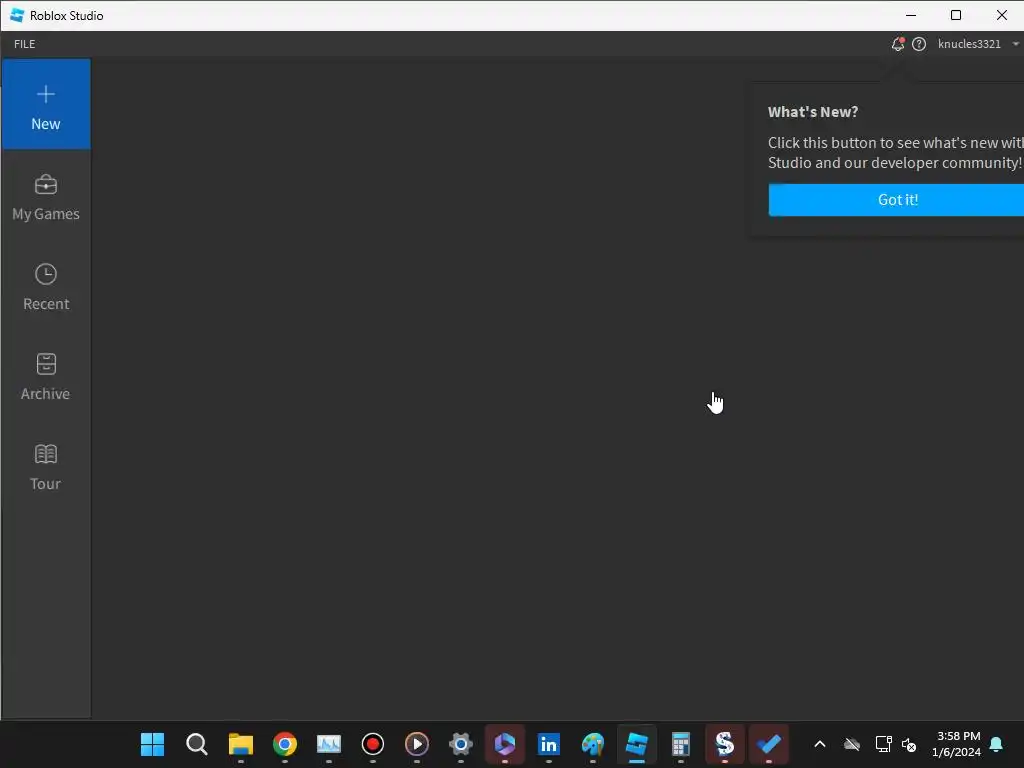Close the Roblox Studio window
The height and width of the screenshot is (768, 1024).
pyautogui.click(x=1002, y=15)
